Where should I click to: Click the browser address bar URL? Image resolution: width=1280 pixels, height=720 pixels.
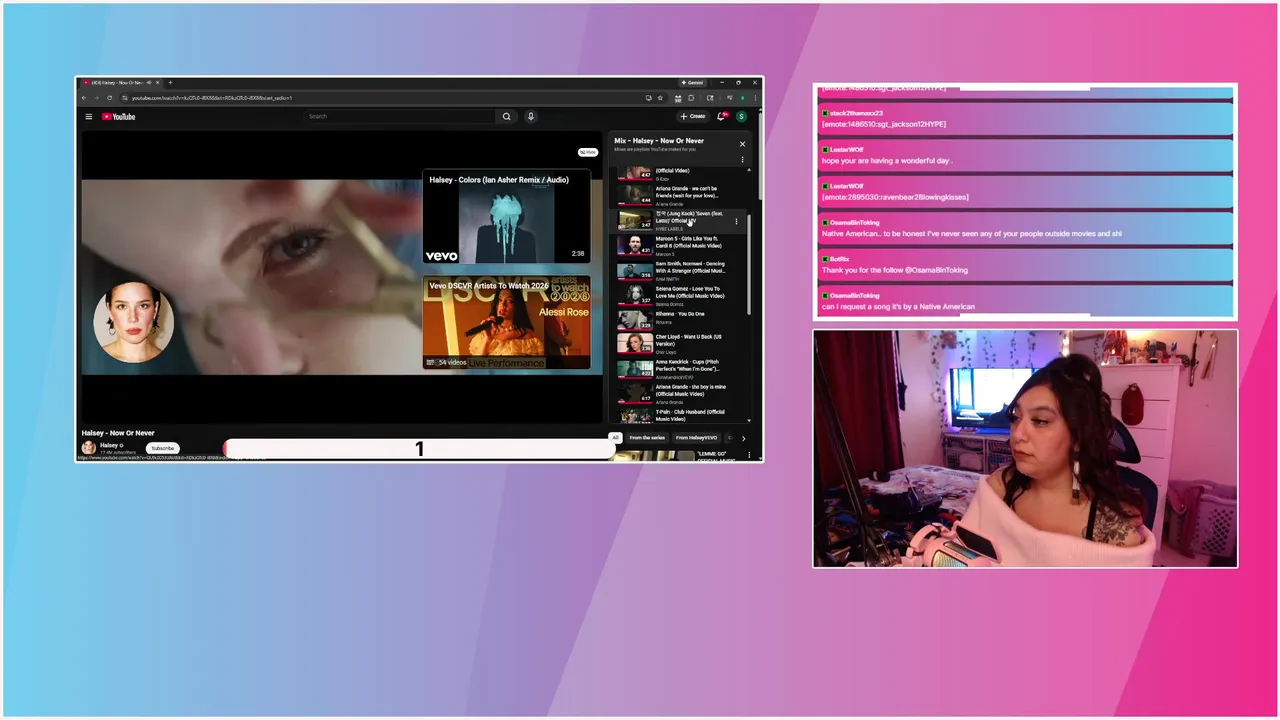[212, 98]
